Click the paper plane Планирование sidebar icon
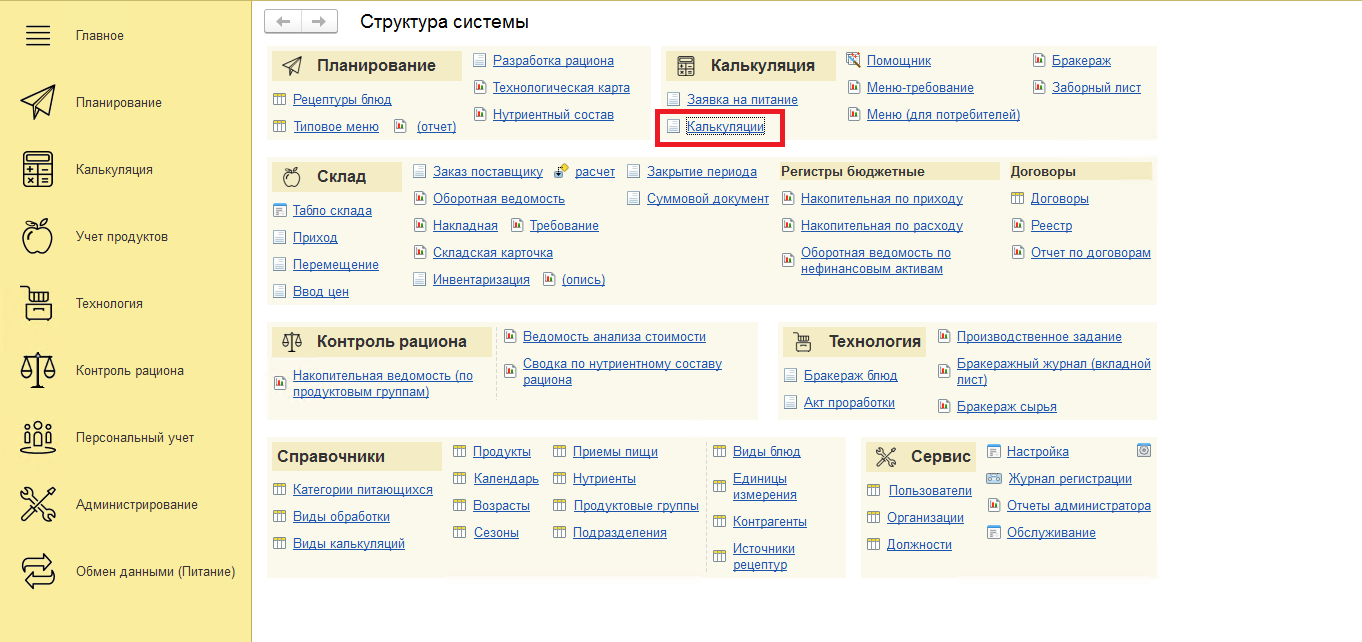 (x=37, y=103)
